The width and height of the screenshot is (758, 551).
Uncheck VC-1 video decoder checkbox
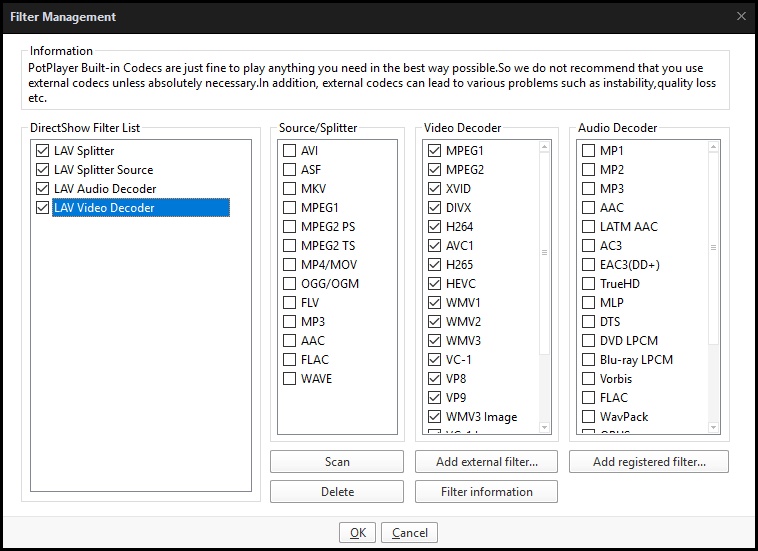point(435,360)
